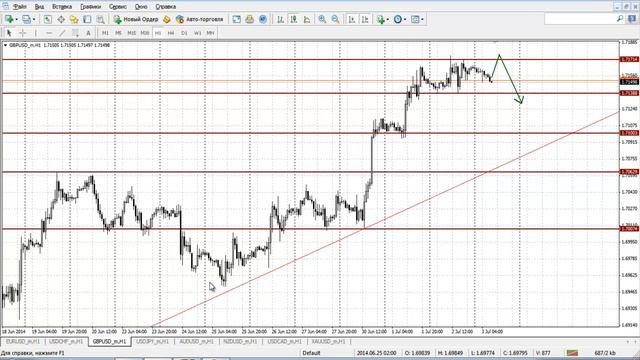This screenshot has width=640, height=360.
Task: Open the Strategy Tester magnifier icon
Action: (x=100, y=19)
